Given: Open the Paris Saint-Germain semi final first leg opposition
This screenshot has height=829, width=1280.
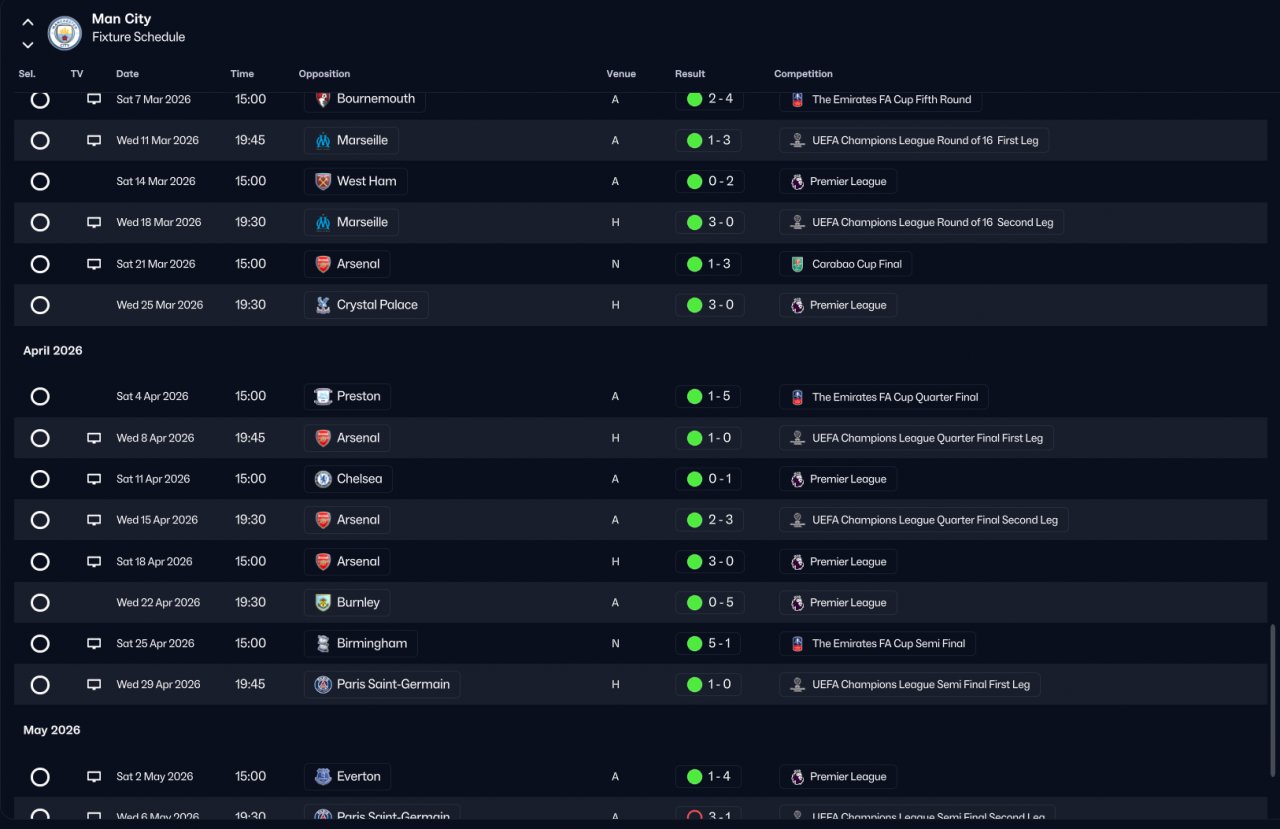Looking at the screenshot, I should click(x=382, y=685).
